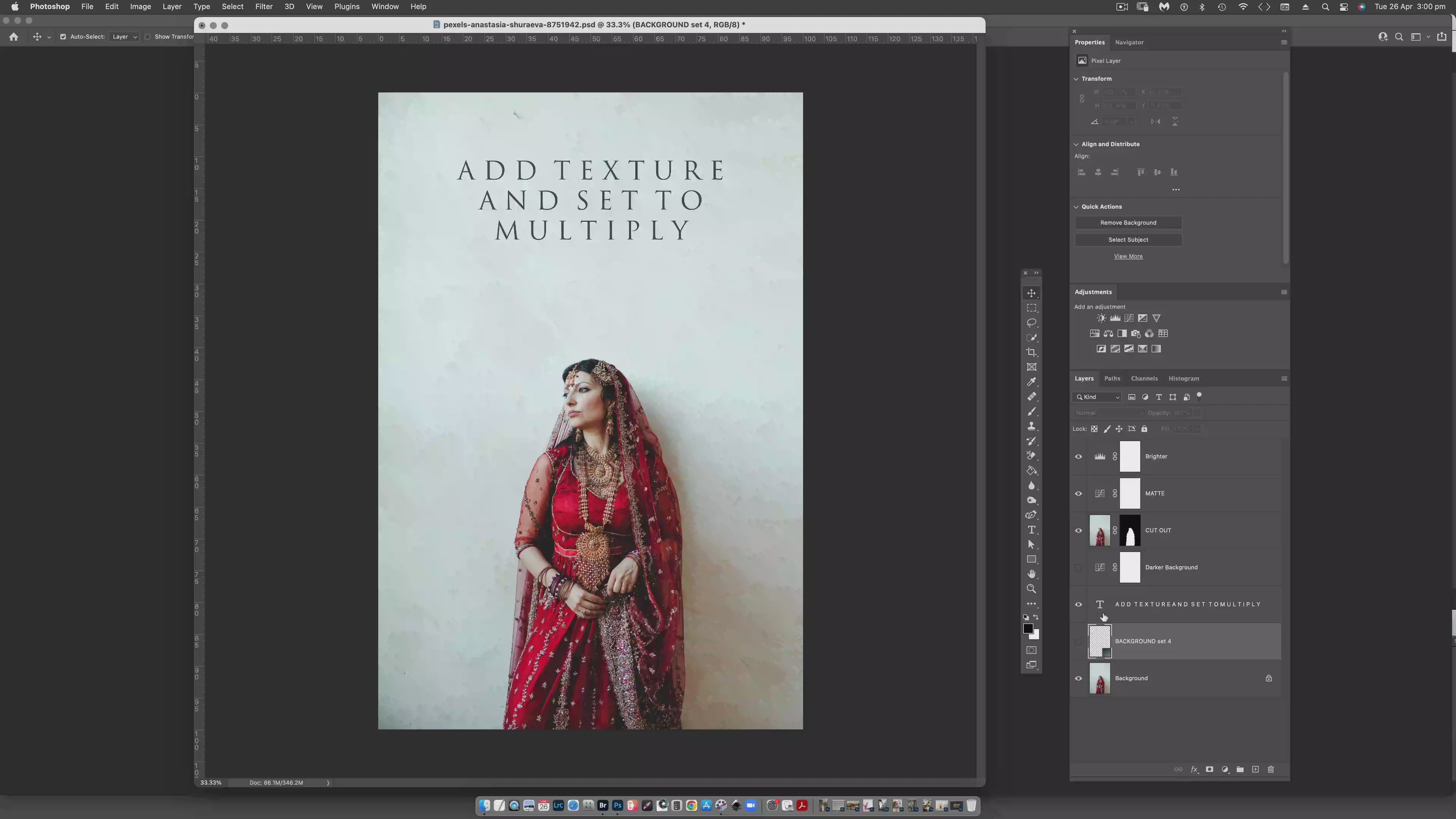Uncheck the Auto-Select checkbox

tap(63, 37)
